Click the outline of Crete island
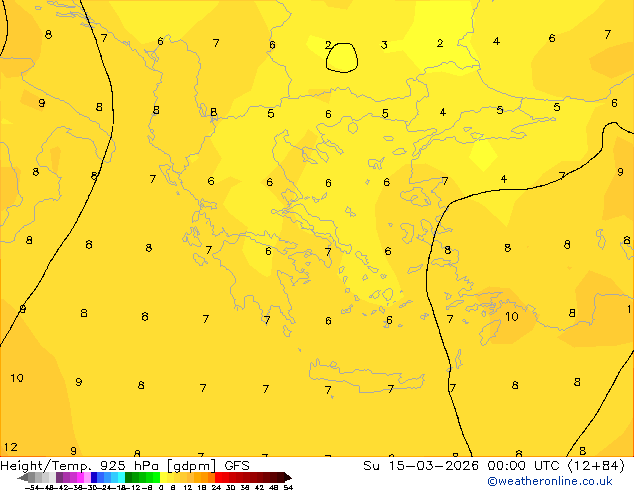The image size is (634, 490). (366, 375)
